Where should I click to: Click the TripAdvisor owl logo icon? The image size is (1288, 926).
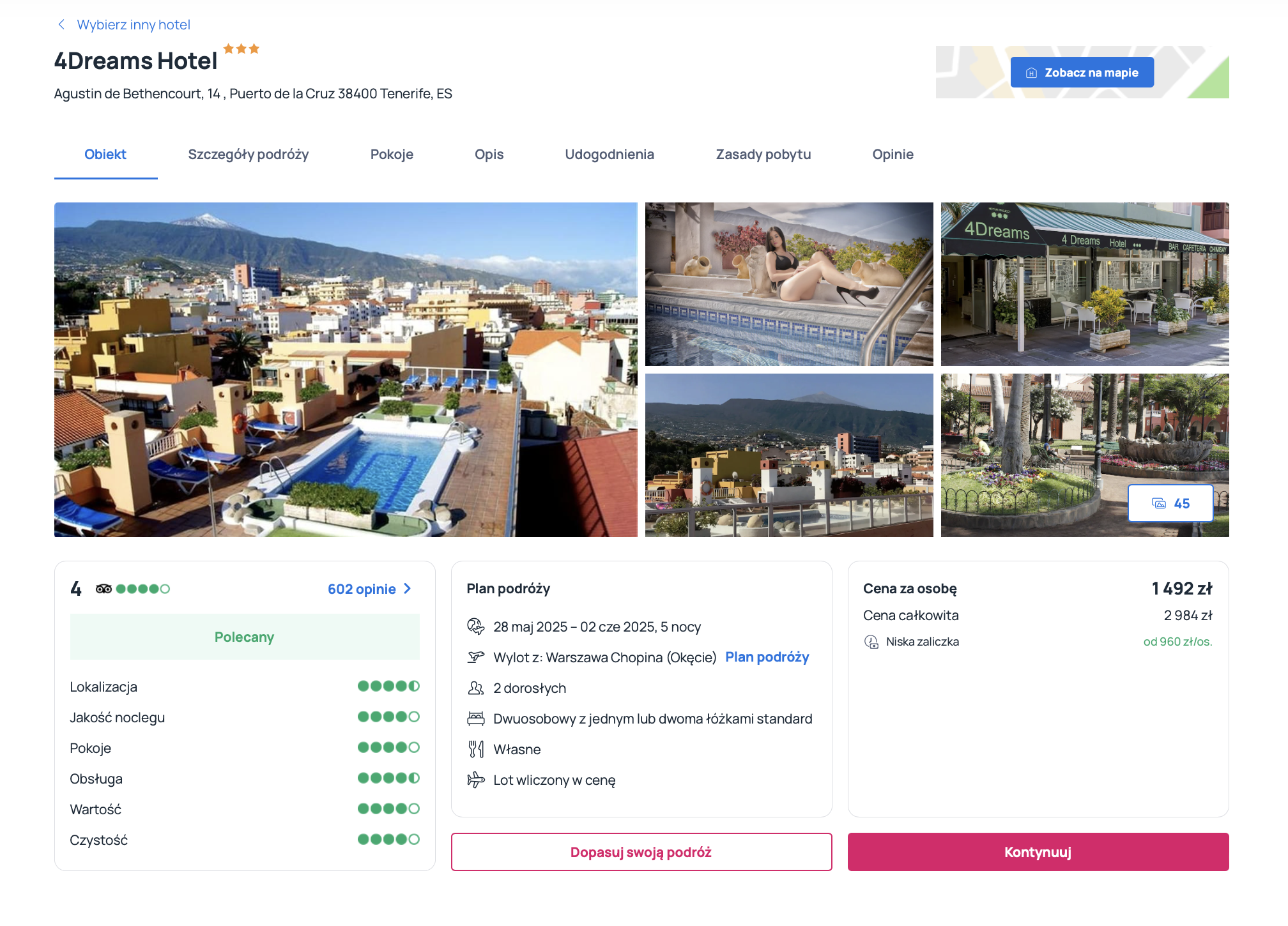point(103,589)
